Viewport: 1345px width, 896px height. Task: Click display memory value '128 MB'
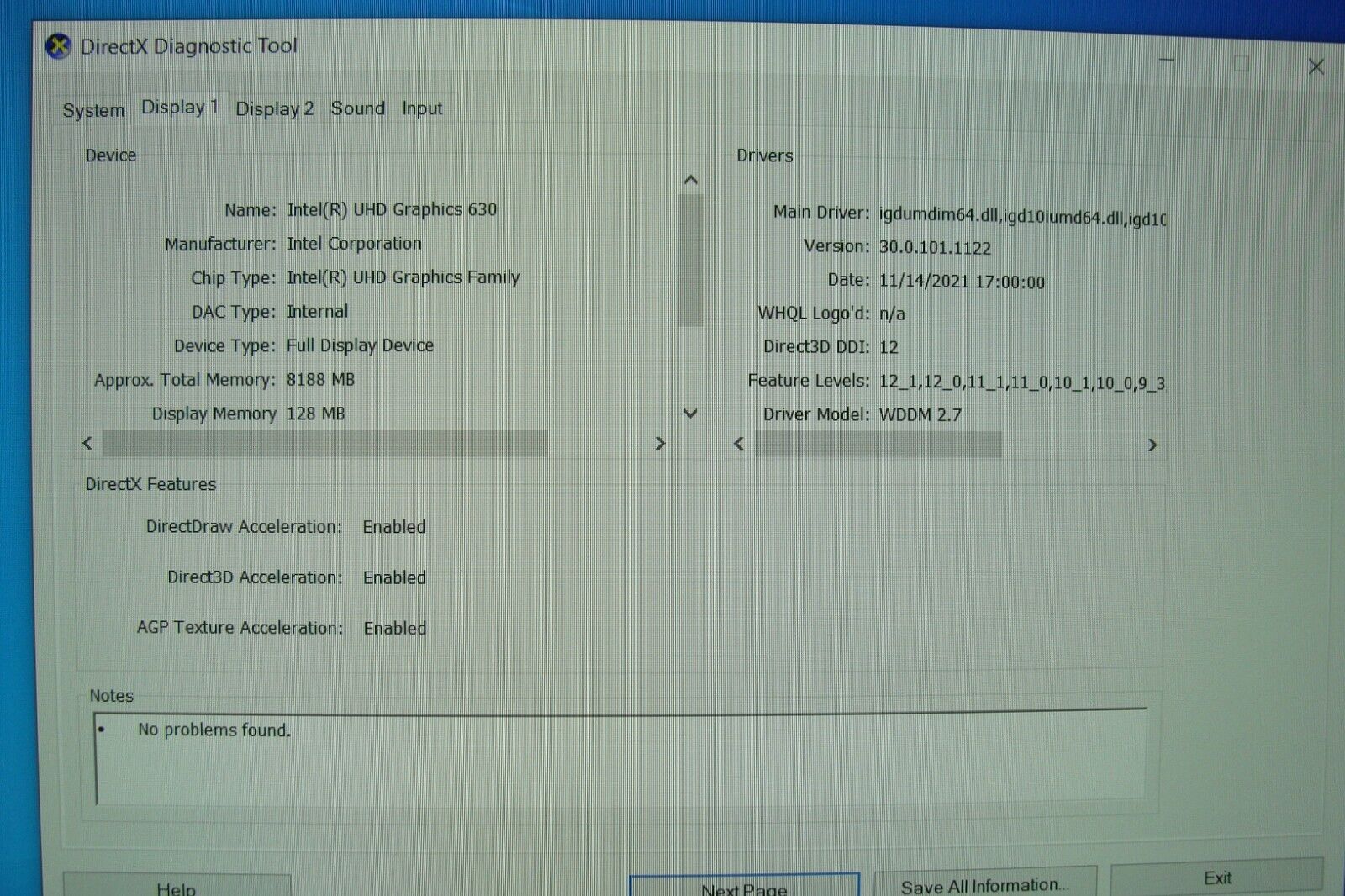(x=315, y=414)
